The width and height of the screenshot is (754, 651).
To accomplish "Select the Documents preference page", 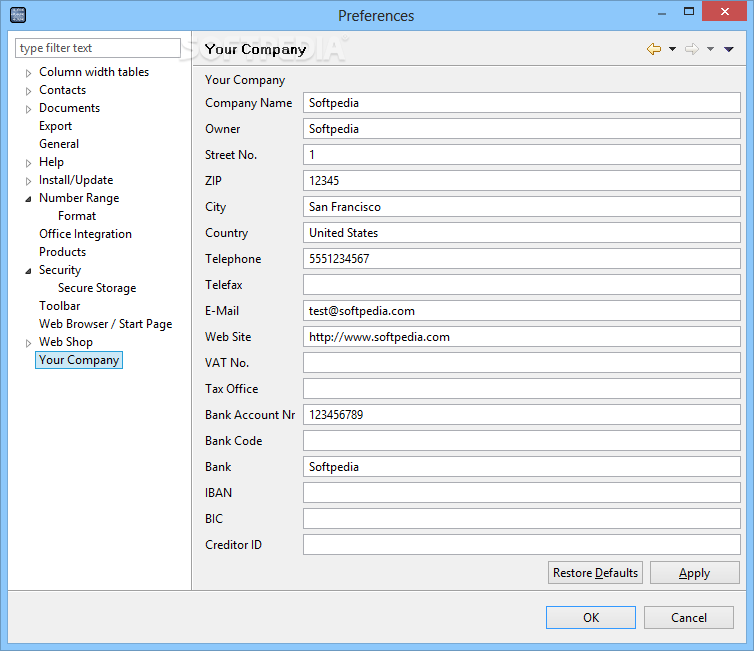I will (69, 108).
